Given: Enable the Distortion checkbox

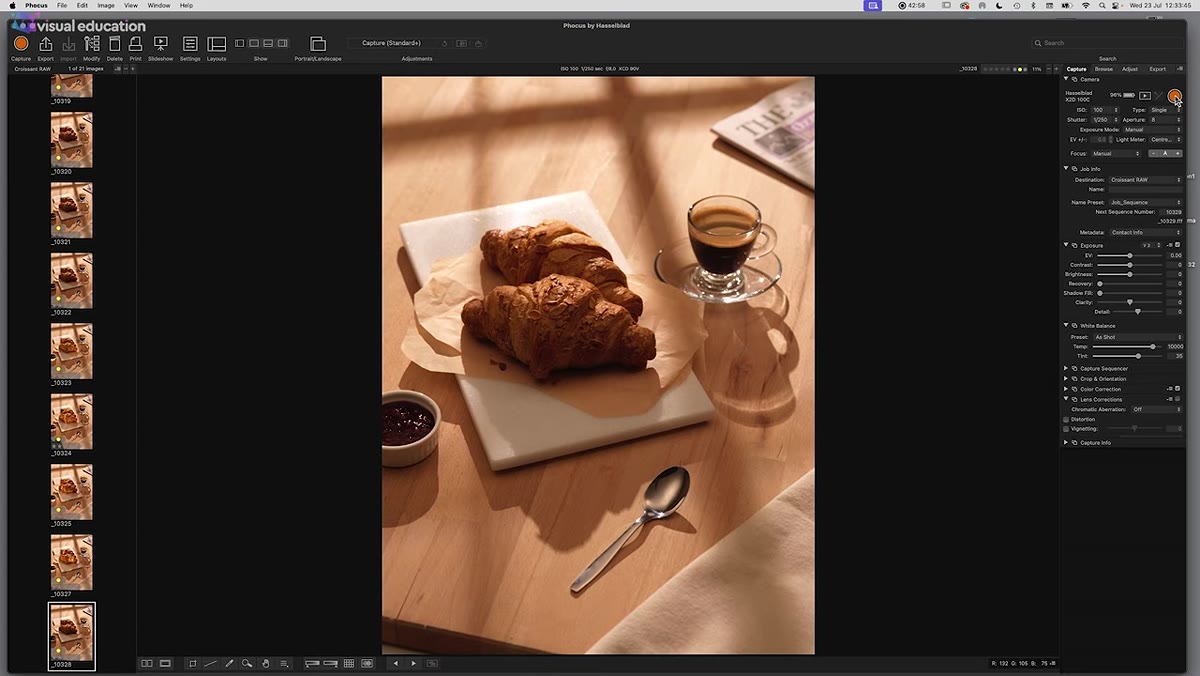Looking at the screenshot, I should pos(1066,419).
